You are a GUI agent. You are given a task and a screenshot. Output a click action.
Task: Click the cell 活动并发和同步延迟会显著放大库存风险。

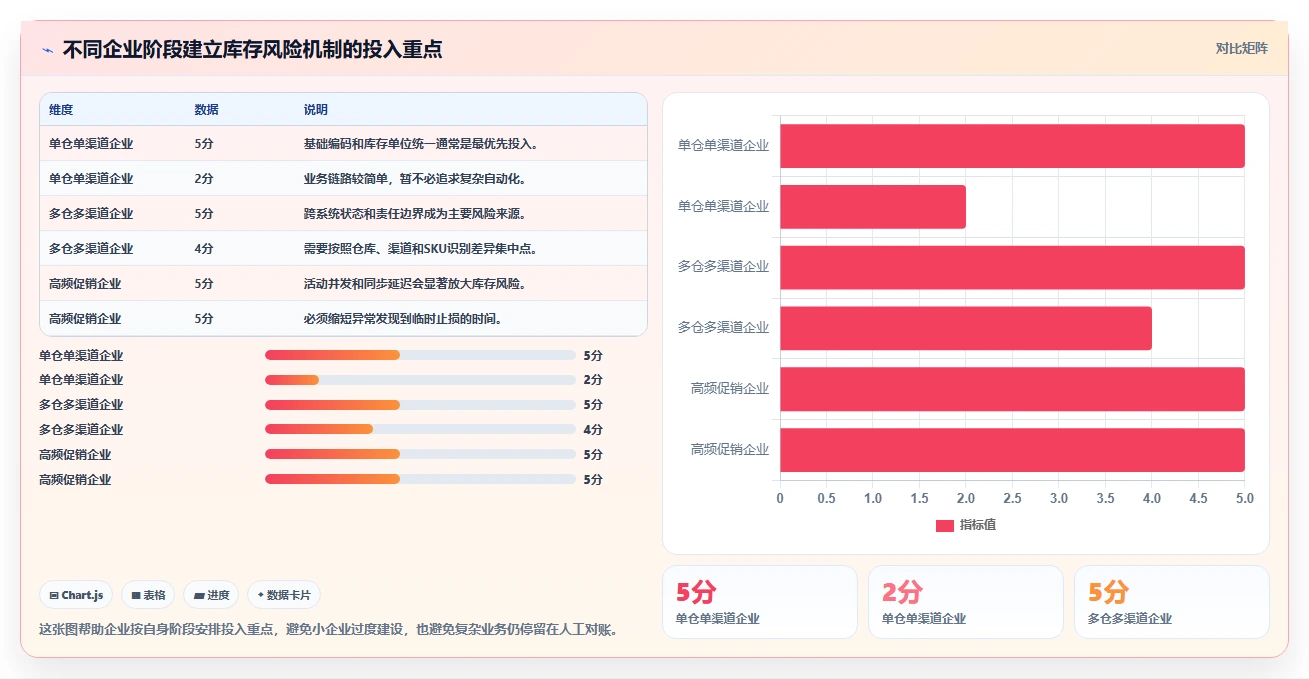[x=415, y=284]
